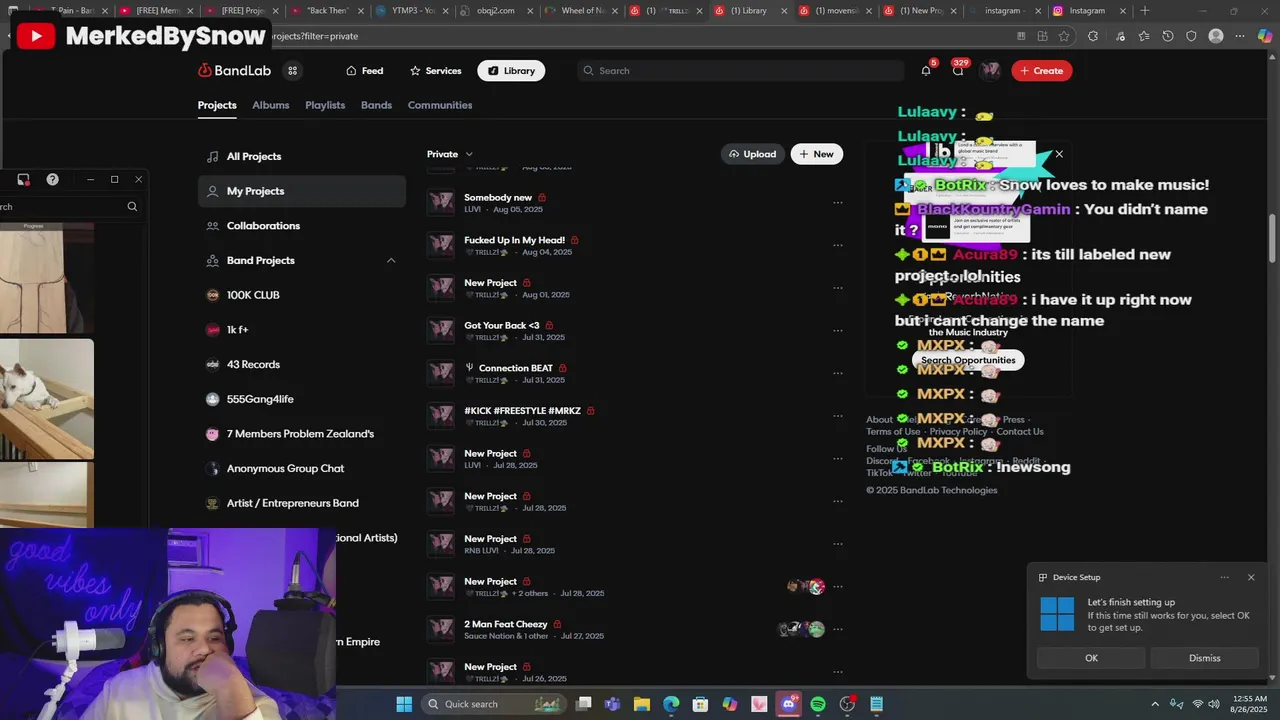
Task: Click the BandLab logo
Action: [234, 71]
